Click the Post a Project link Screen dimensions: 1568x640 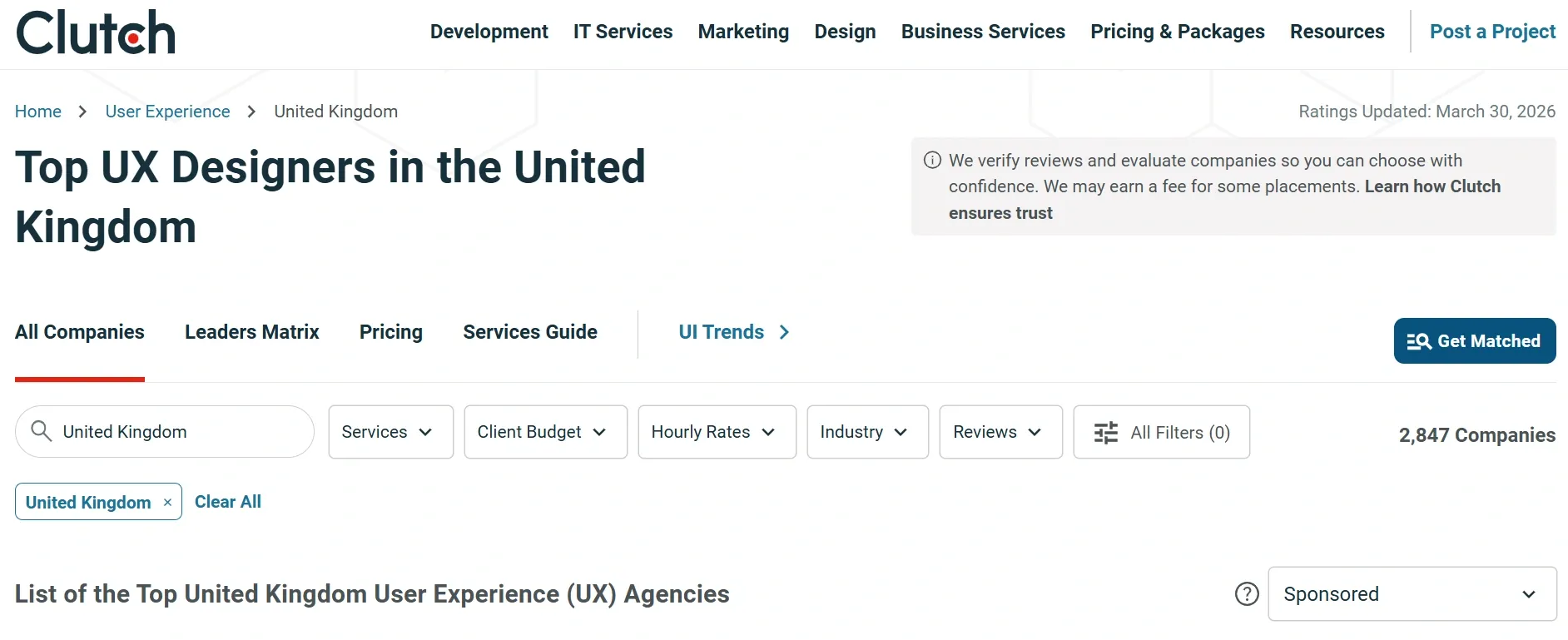[1492, 32]
